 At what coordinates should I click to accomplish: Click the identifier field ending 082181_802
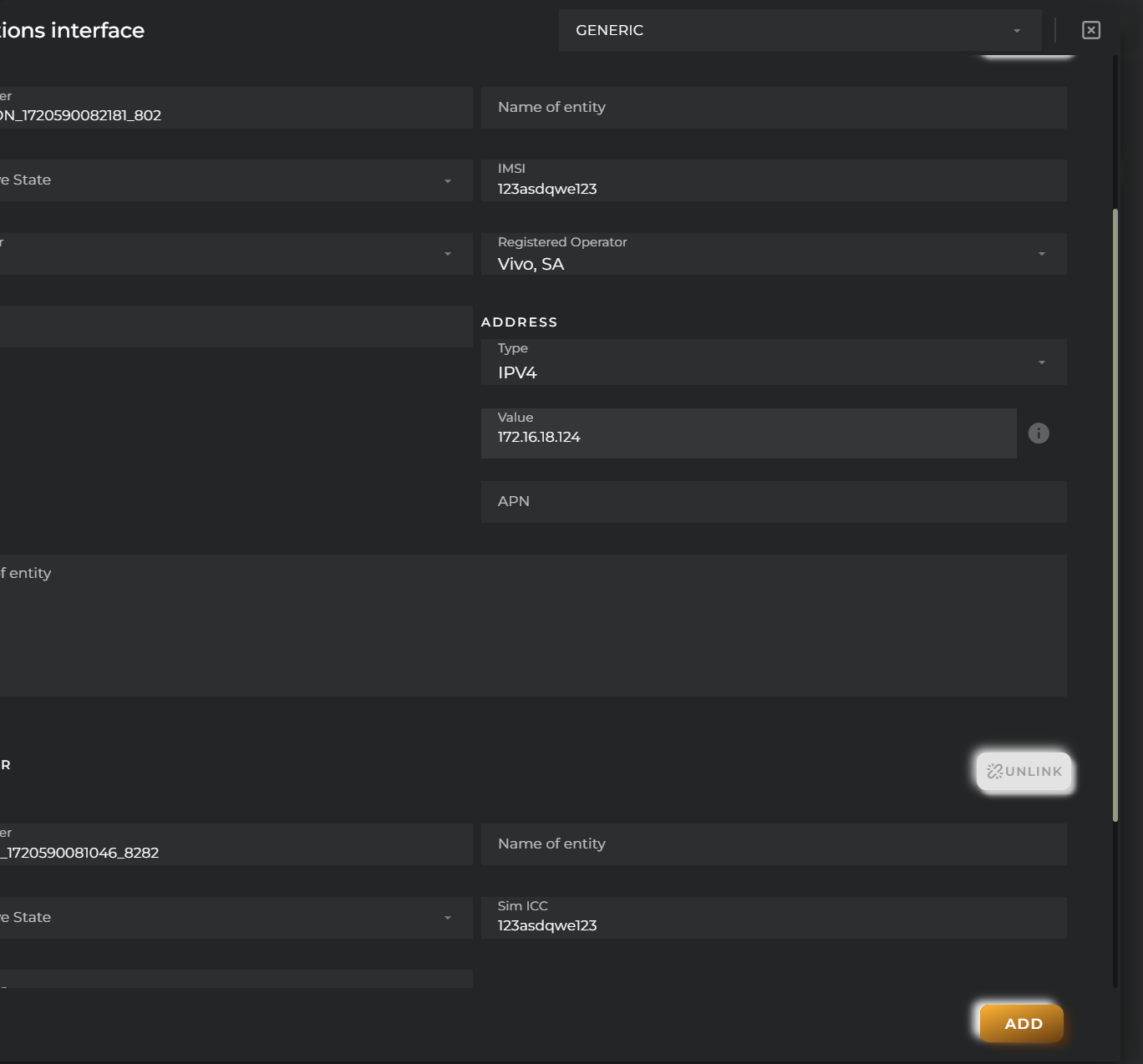236,108
